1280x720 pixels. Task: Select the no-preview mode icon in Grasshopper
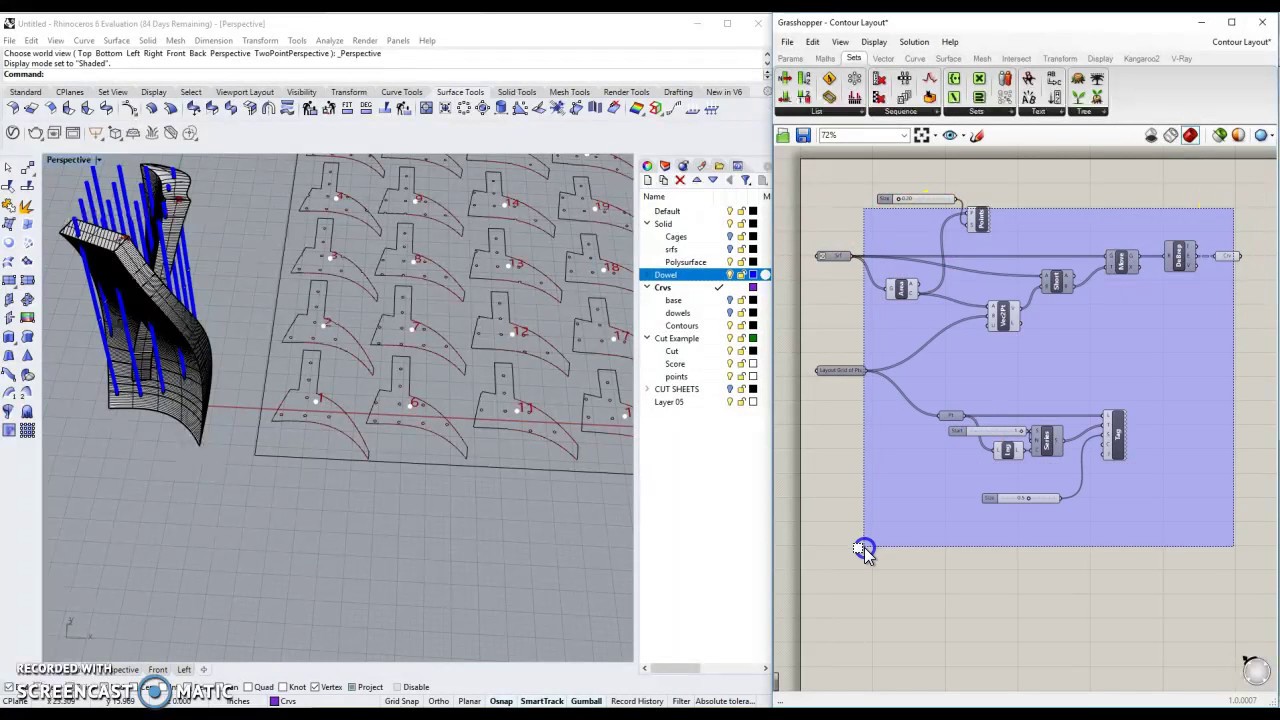coord(1152,135)
